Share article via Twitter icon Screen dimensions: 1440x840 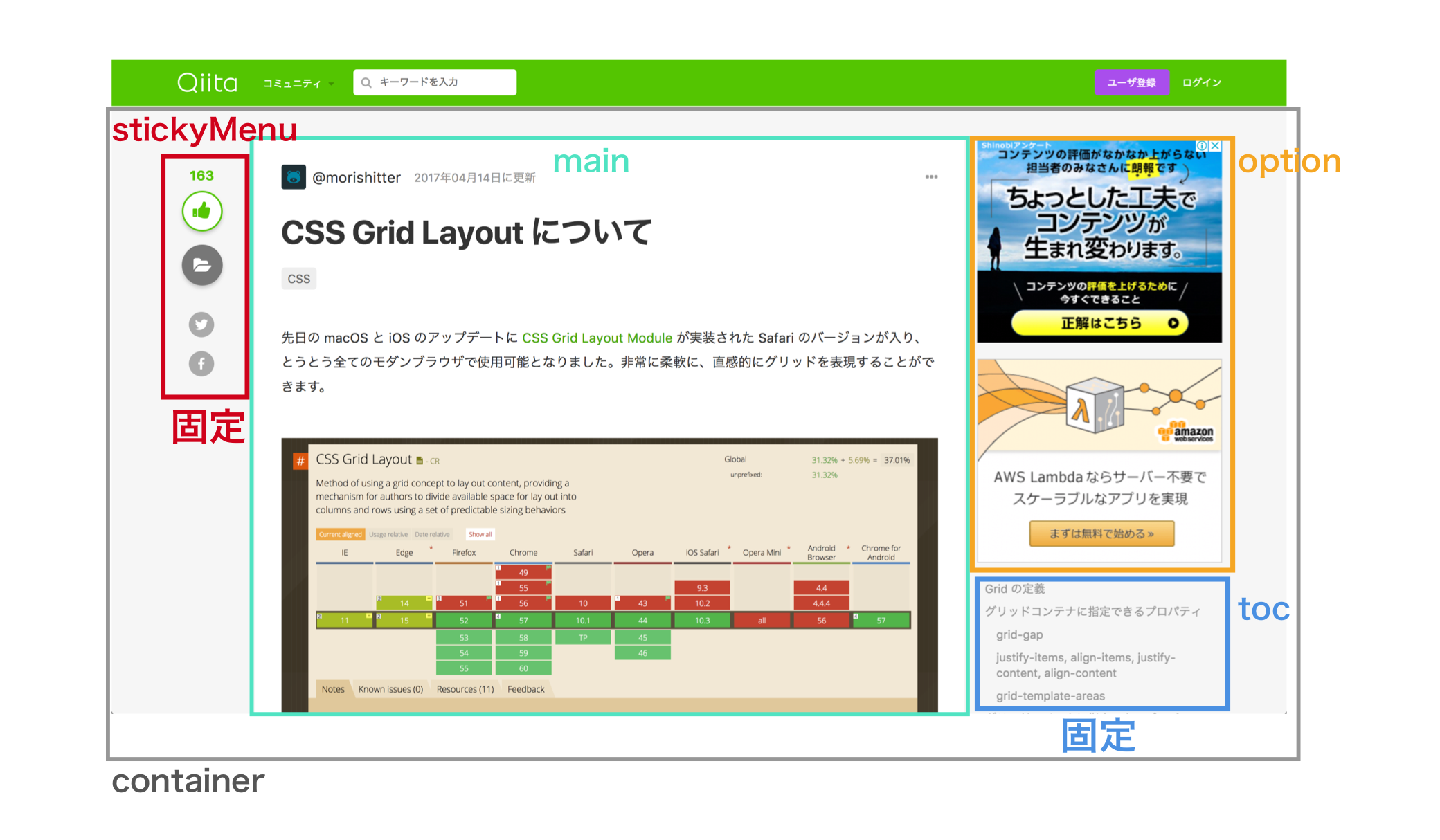click(201, 324)
